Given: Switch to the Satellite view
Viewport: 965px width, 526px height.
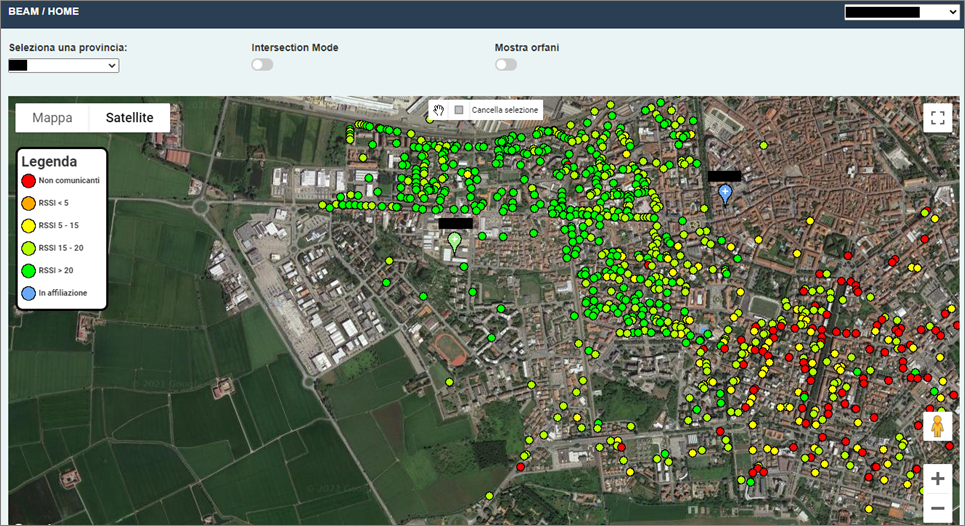Looking at the screenshot, I should click(x=129, y=117).
